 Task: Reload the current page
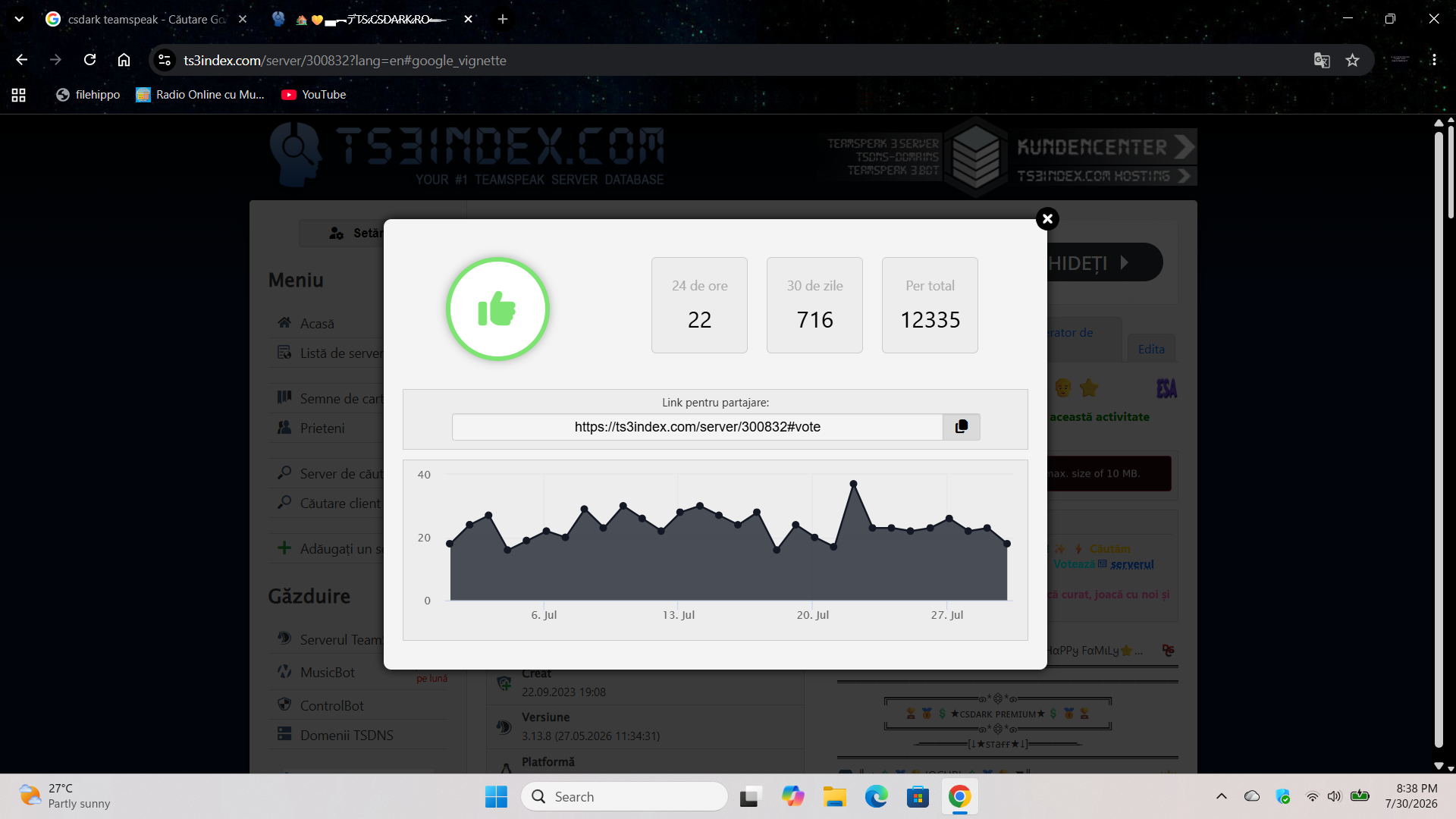(x=89, y=60)
